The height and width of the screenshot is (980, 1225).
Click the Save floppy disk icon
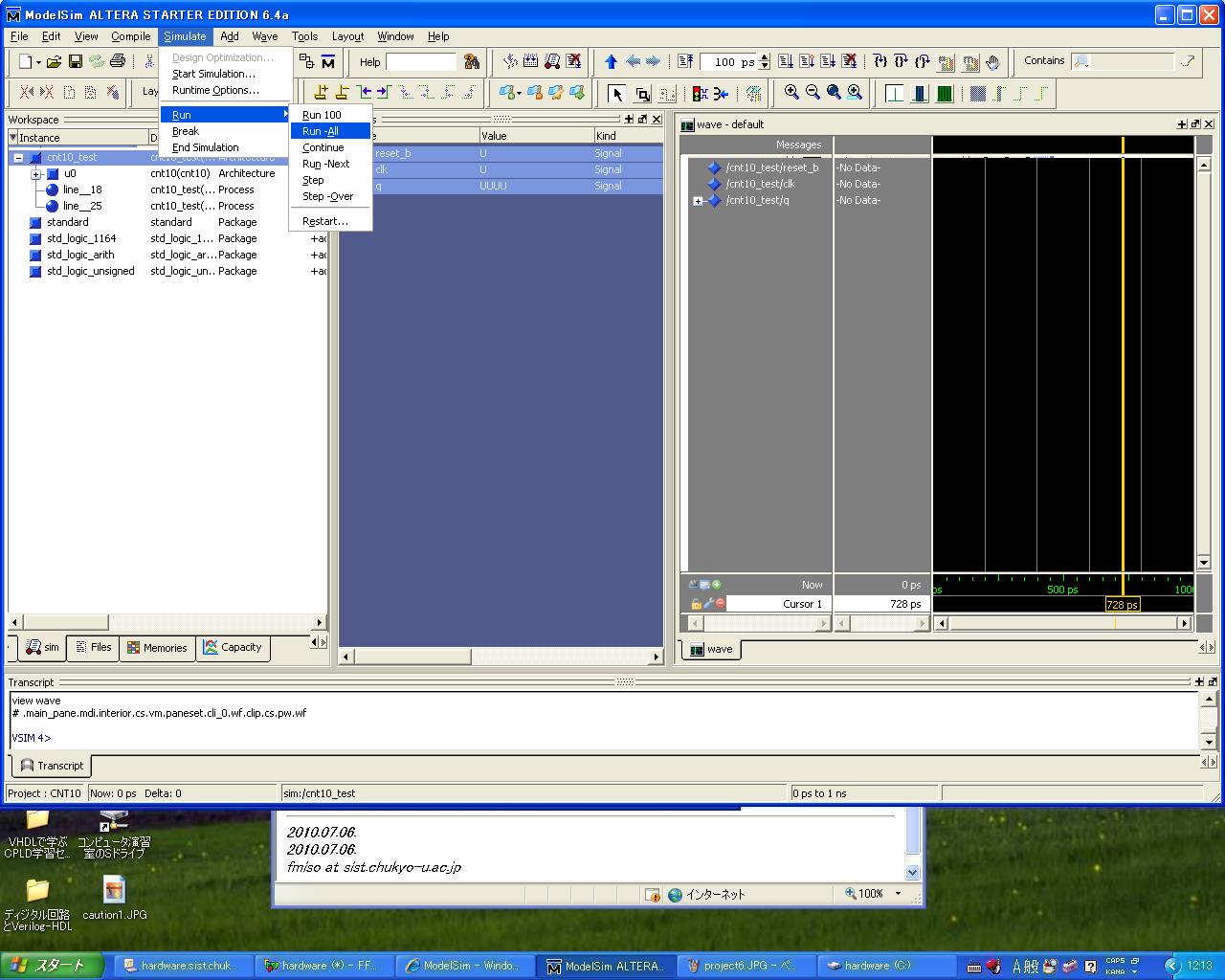coord(75,62)
